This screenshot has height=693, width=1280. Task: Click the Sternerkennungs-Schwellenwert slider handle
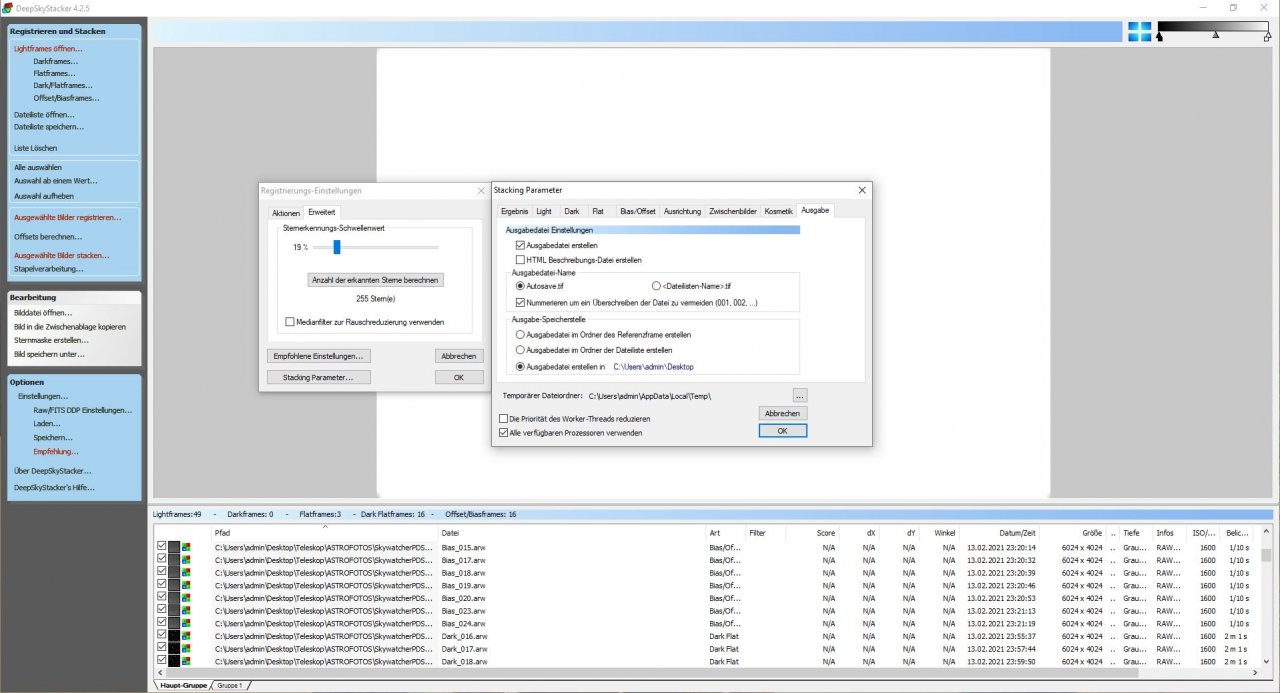pos(337,247)
